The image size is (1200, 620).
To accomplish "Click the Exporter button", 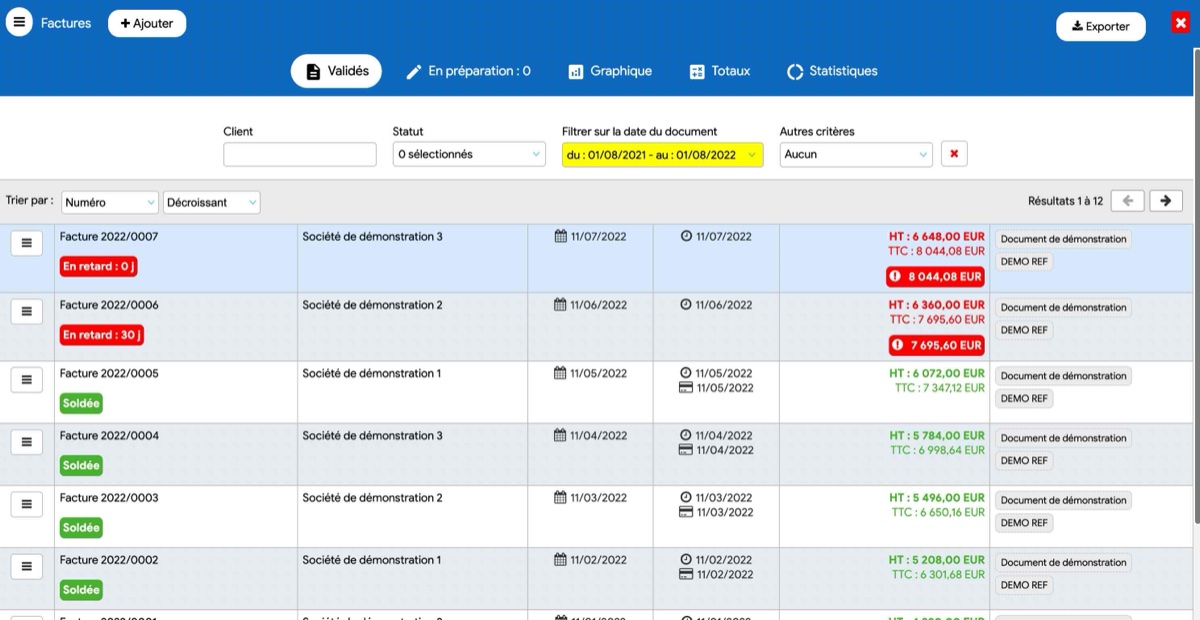I will 1100,27.
